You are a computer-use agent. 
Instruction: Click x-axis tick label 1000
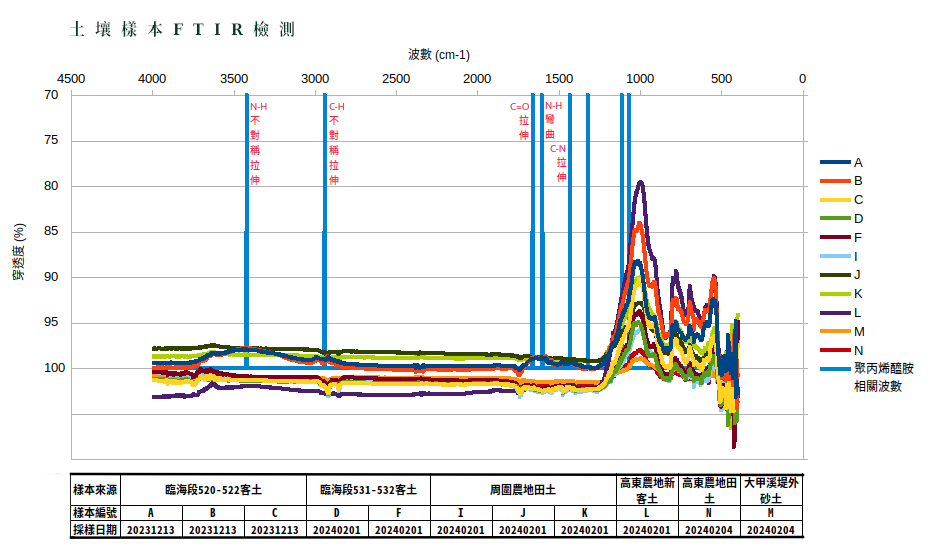click(x=640, y=79)
